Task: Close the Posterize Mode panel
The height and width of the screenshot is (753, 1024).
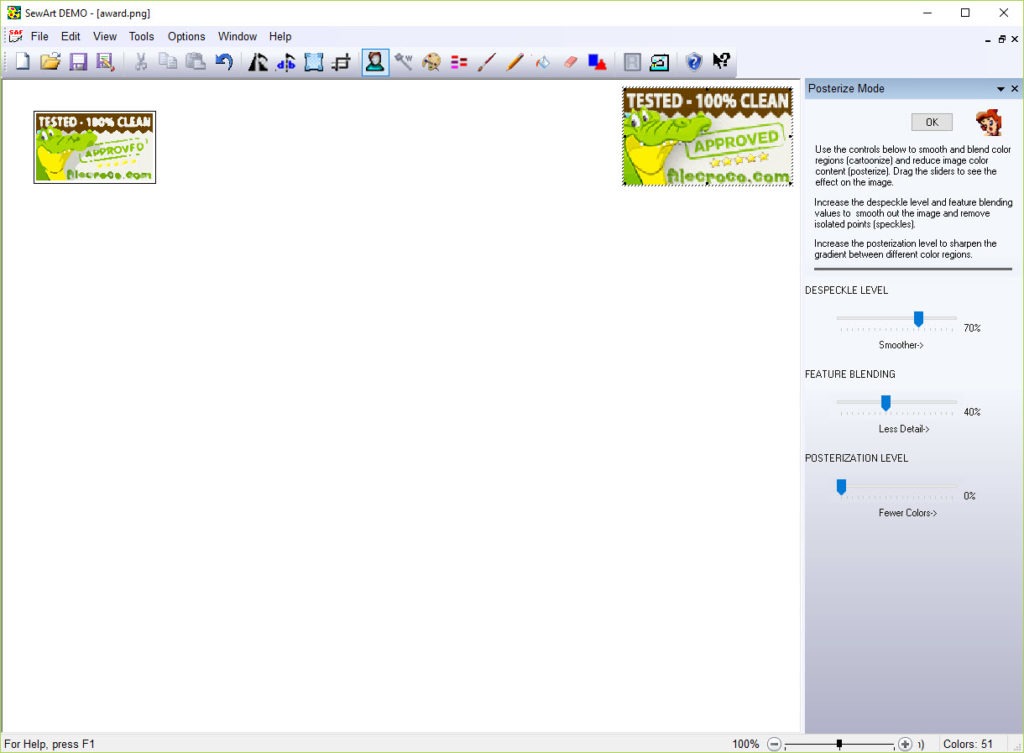Action: [x=1015, y=89]
